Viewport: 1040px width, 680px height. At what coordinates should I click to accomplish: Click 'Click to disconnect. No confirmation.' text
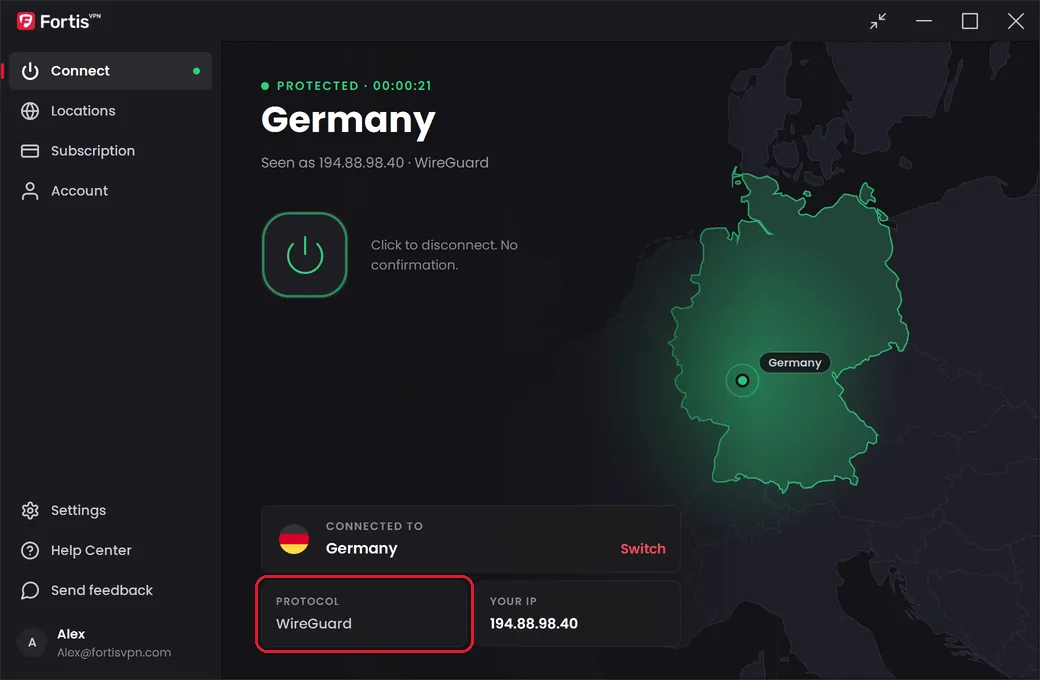pos(444,255)
